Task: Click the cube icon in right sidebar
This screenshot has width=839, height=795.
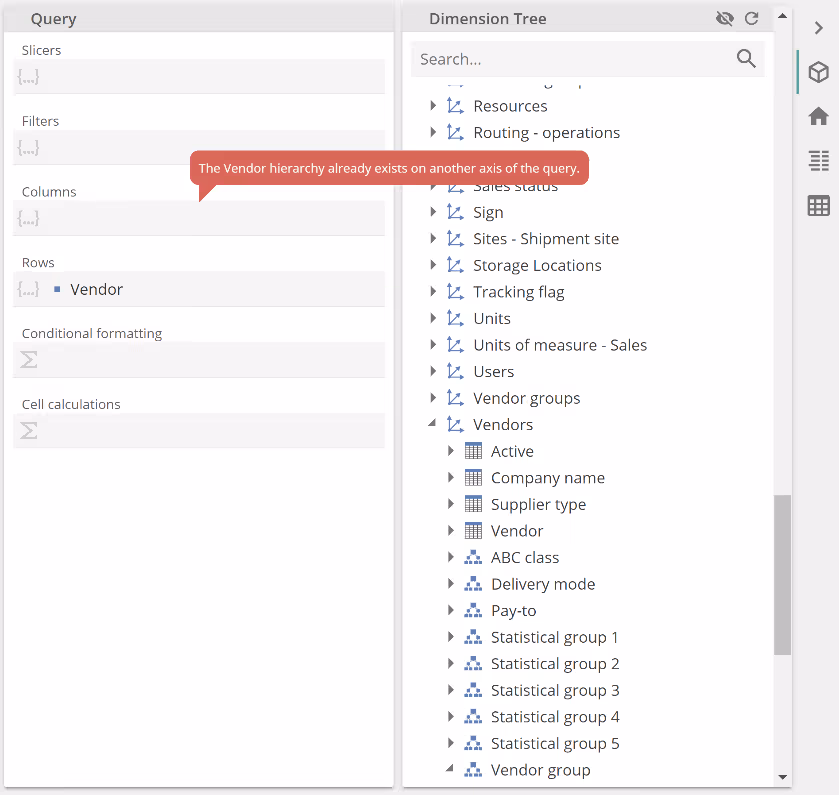Action: 818,73
